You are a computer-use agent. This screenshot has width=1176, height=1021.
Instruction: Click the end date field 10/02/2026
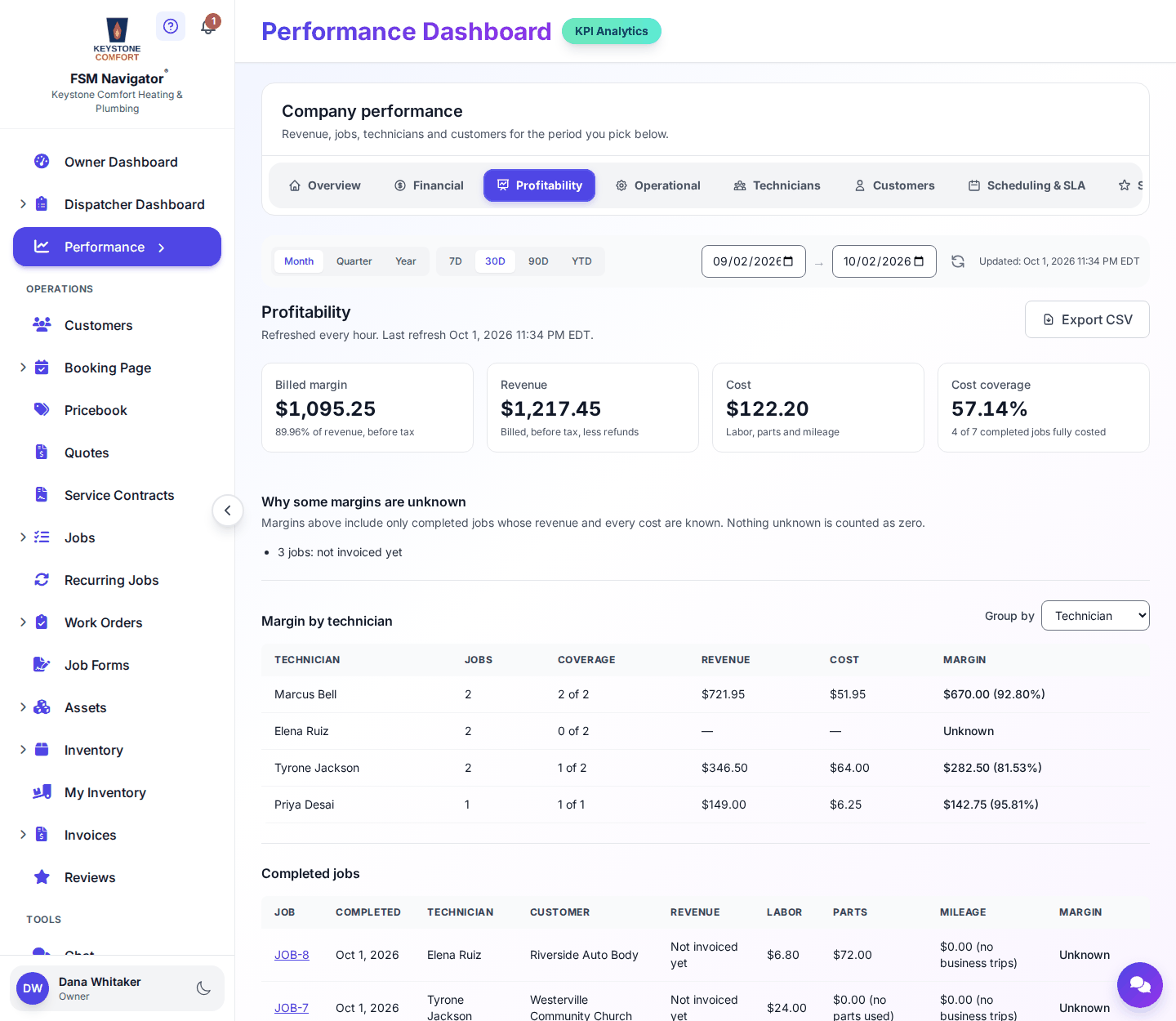pos(884,261)
